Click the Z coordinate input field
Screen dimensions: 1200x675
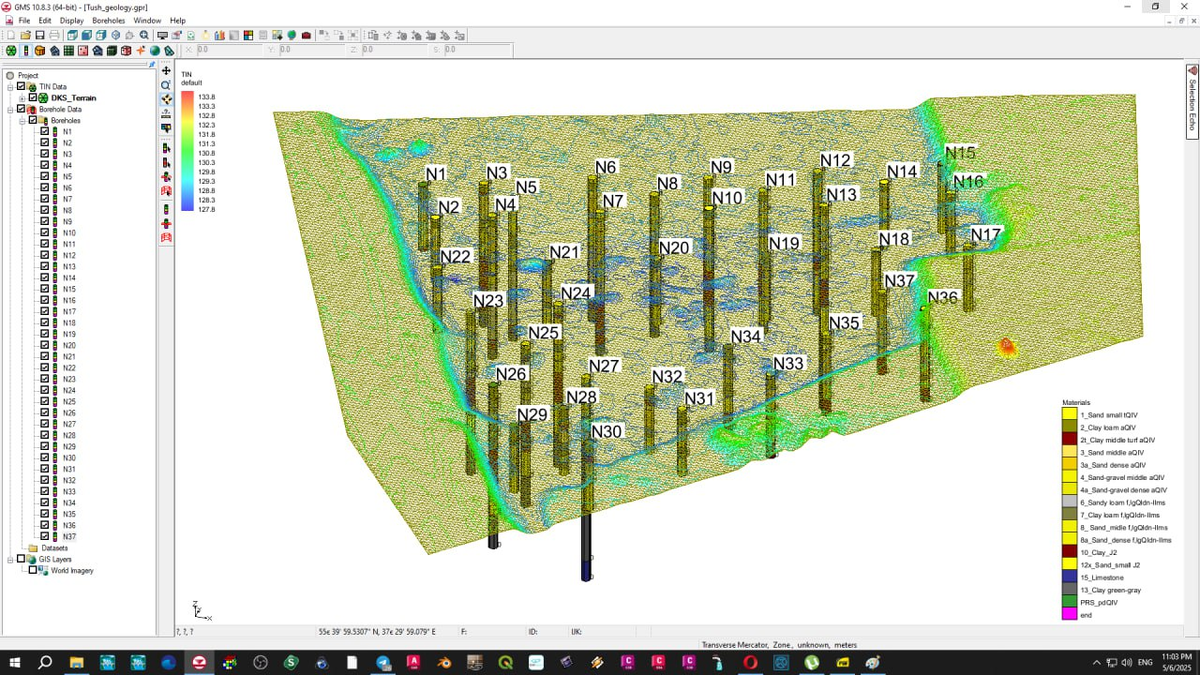pyautogui.click(x=397, y=50)
